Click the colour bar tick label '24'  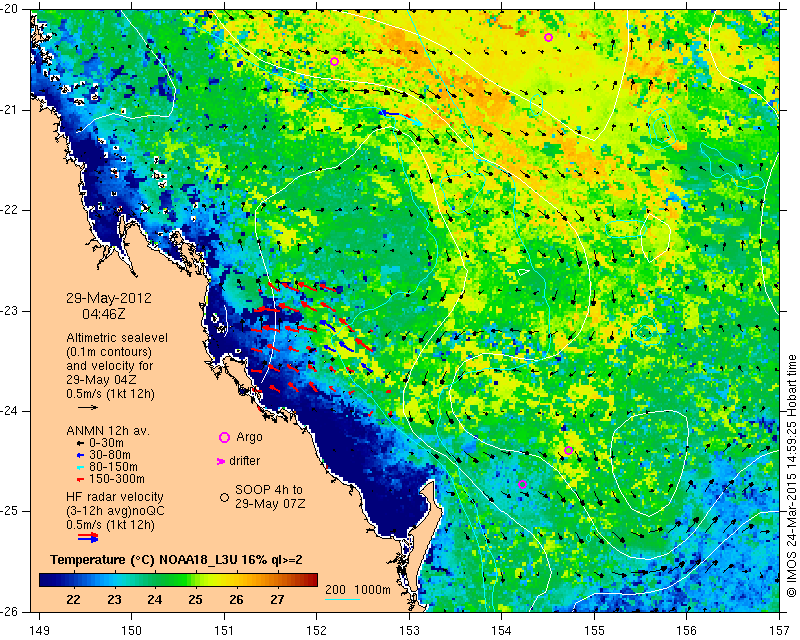point(155,599)
